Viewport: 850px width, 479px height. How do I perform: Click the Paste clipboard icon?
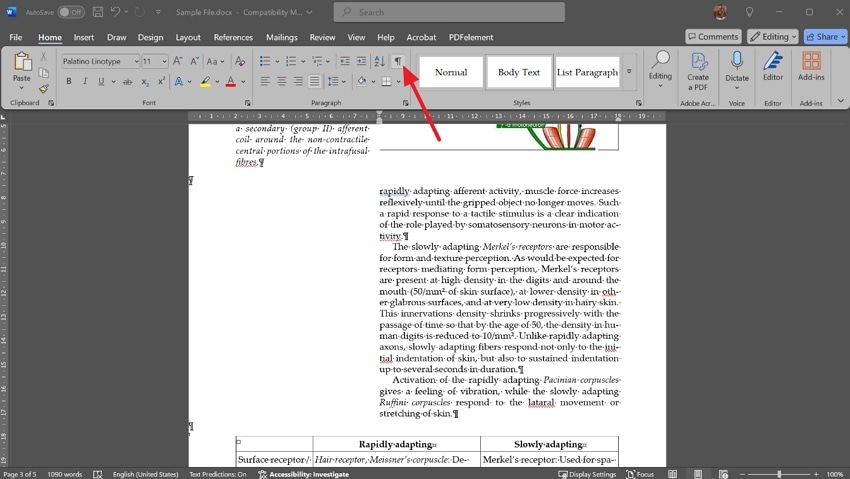22,61
